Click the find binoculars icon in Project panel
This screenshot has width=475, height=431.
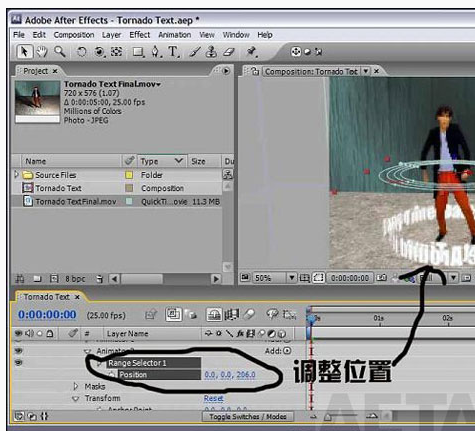coord(20,279)
